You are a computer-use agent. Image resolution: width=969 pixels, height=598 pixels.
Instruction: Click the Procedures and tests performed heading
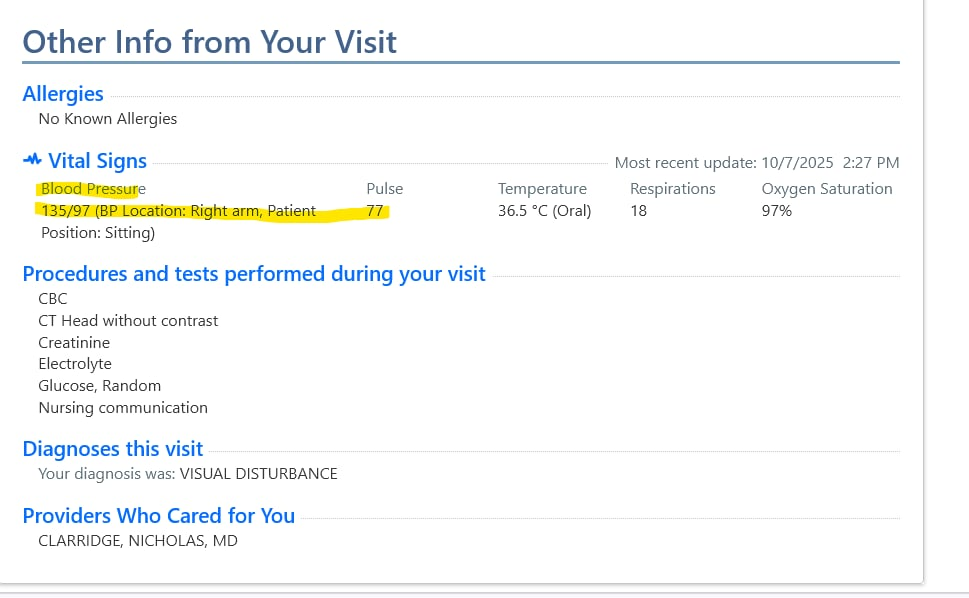coord(254,274)
